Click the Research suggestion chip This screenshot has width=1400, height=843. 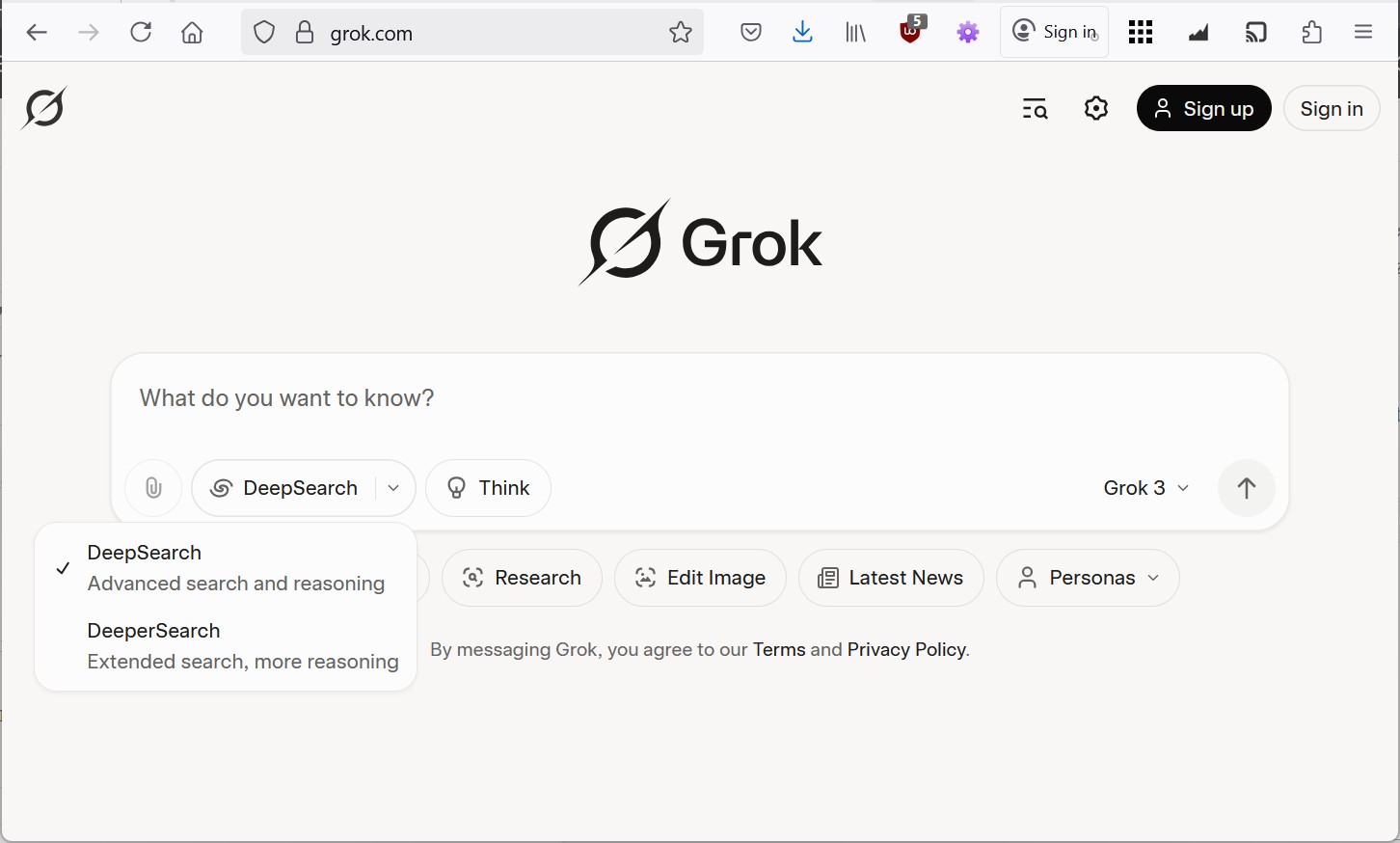tap(522, 578)
